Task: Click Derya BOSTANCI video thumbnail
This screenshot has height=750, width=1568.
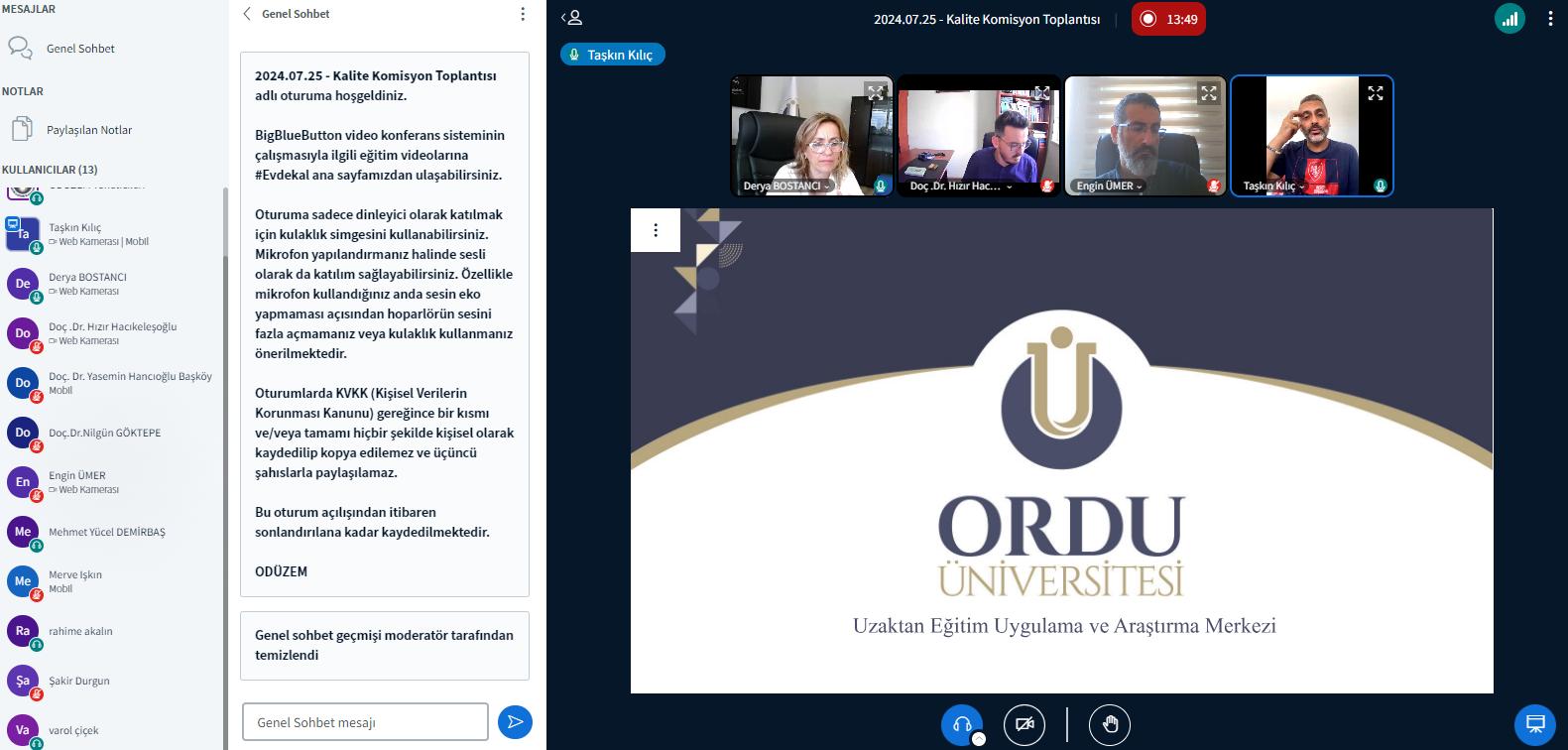Action: (811, 136)
